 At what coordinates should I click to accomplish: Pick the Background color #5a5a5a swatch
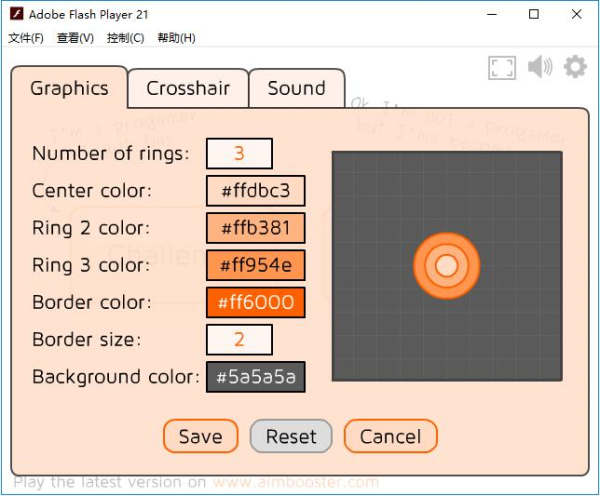[x=255, y=377]
